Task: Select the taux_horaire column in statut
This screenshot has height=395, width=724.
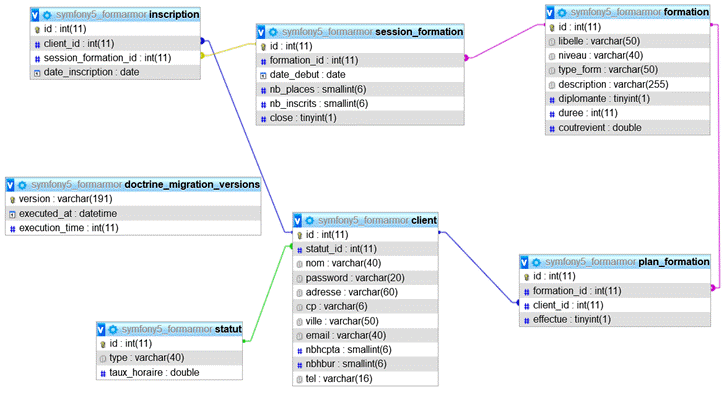Action: (169, 372)
